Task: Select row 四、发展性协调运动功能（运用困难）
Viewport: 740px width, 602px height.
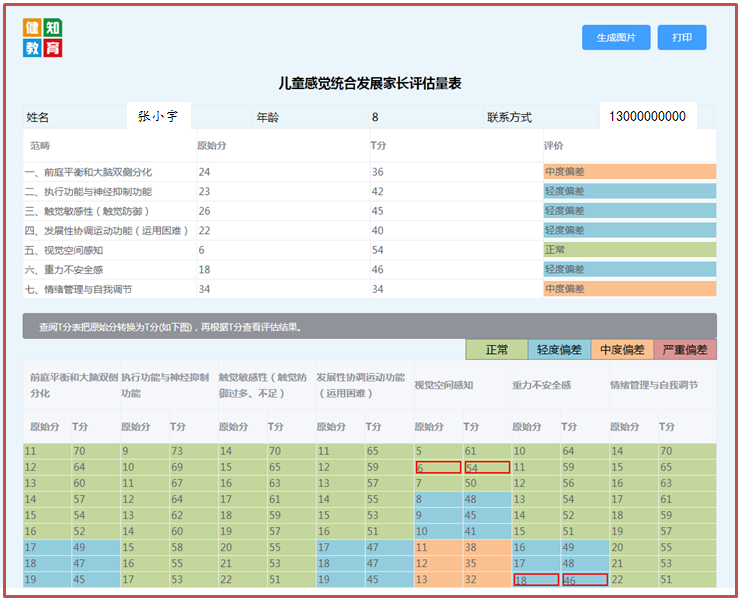Action: [370, 230]
